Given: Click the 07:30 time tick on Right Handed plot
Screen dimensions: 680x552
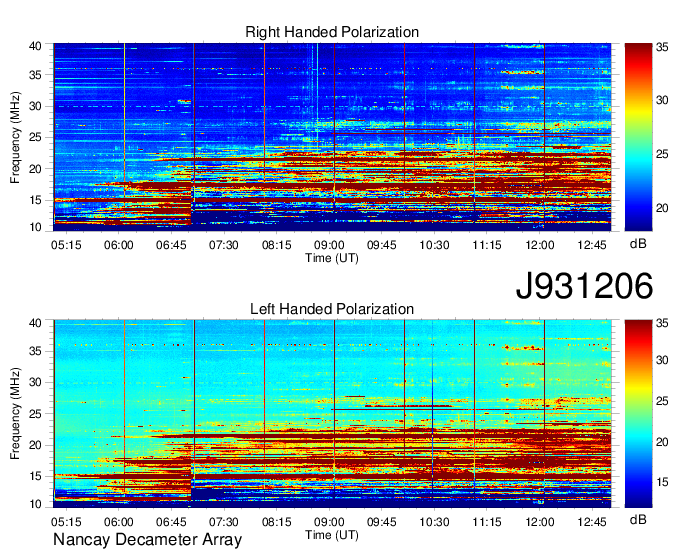Looking at the screenshot, I should point(224,245).
